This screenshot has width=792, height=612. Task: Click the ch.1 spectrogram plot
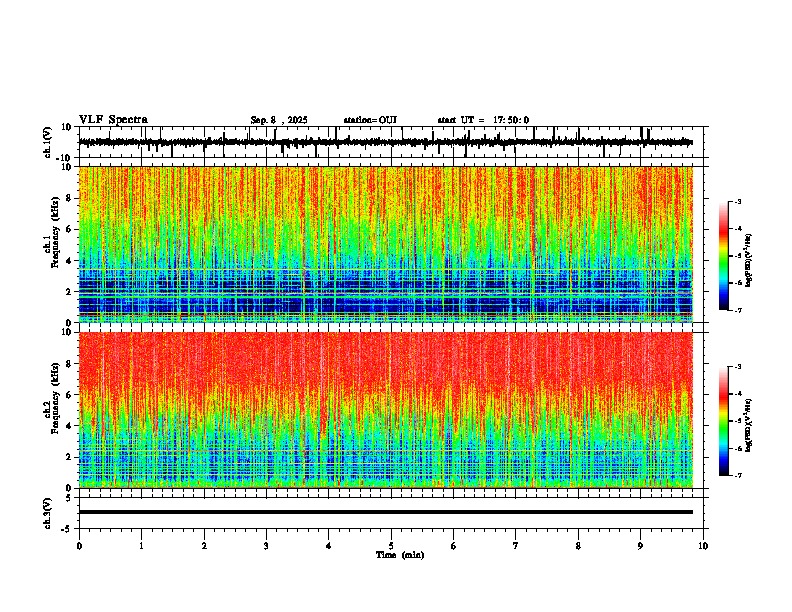click(x=386, y=244)
